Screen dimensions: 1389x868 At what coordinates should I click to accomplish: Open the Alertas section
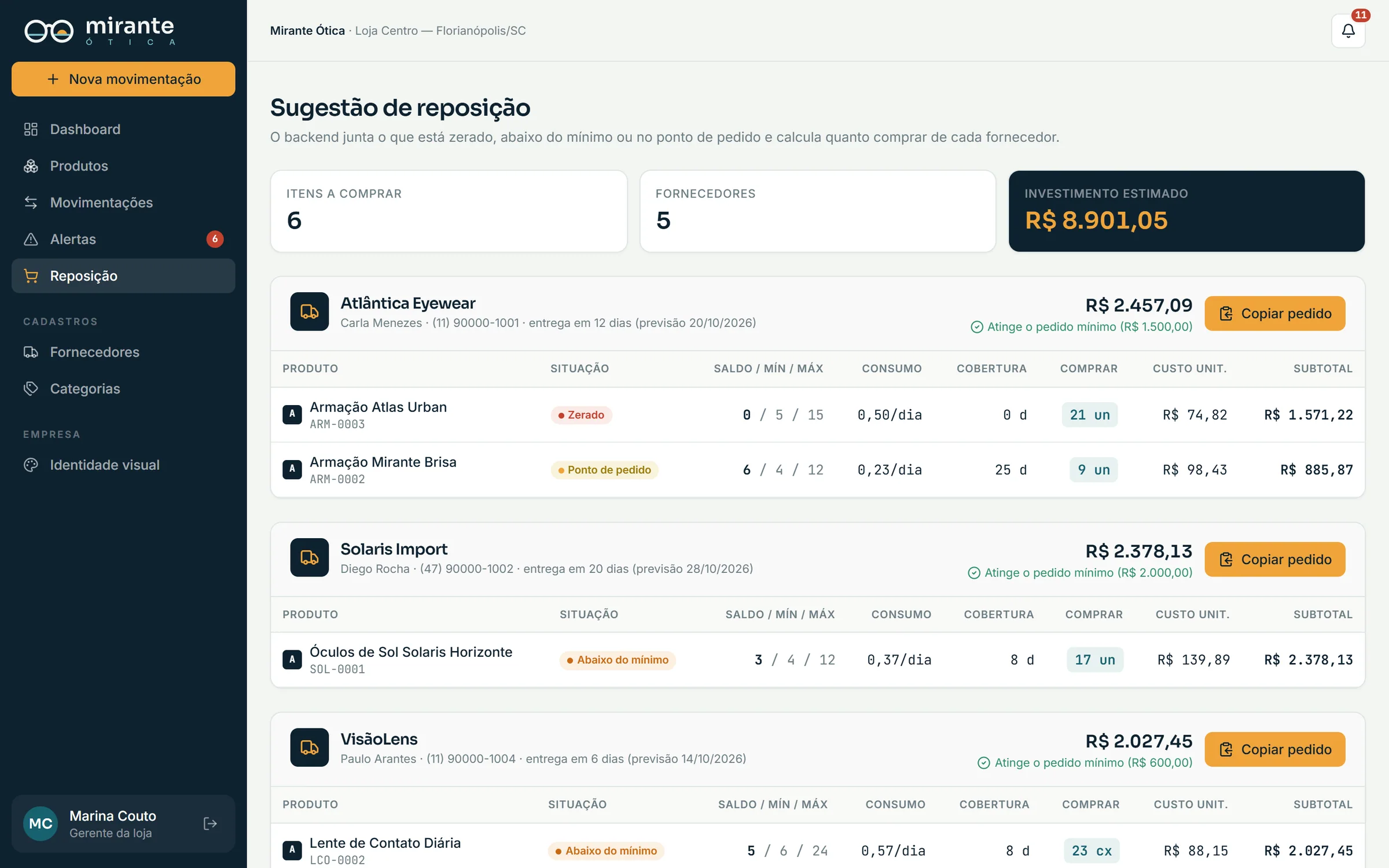(x=123, y=239)
